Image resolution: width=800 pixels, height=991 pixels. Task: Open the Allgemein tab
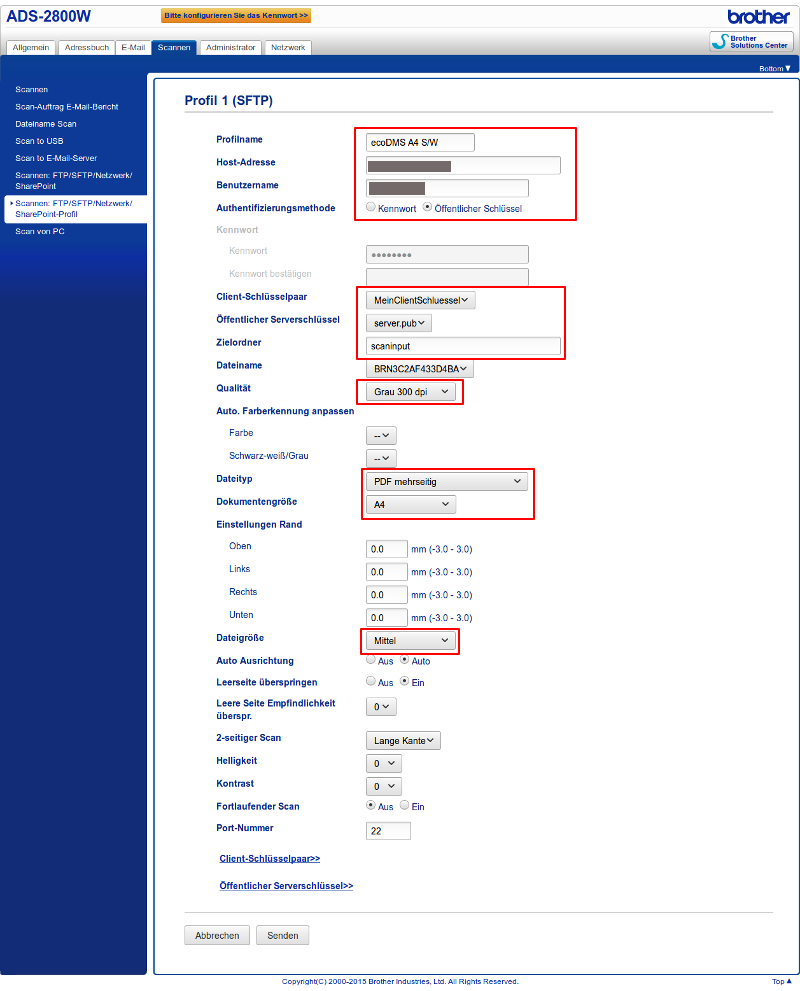click(31, 47)
